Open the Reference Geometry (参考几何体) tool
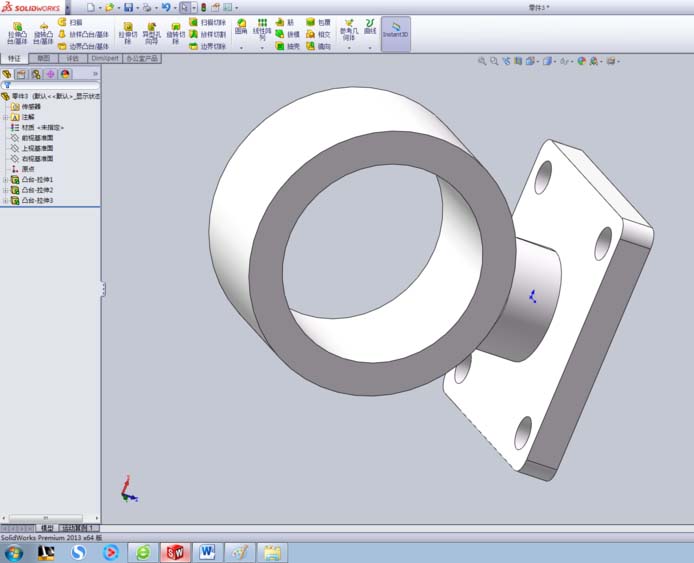This screenshot has width=694, height=563. (x=349, y=29)
